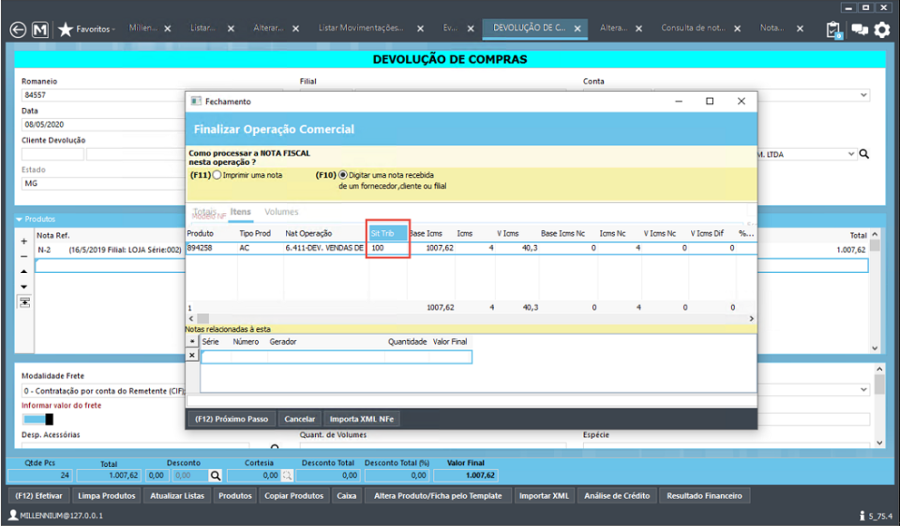This screenshot has width=900, height=526.
Task: Open the clipboard tasks icon
Action: (x=834, y=30)
